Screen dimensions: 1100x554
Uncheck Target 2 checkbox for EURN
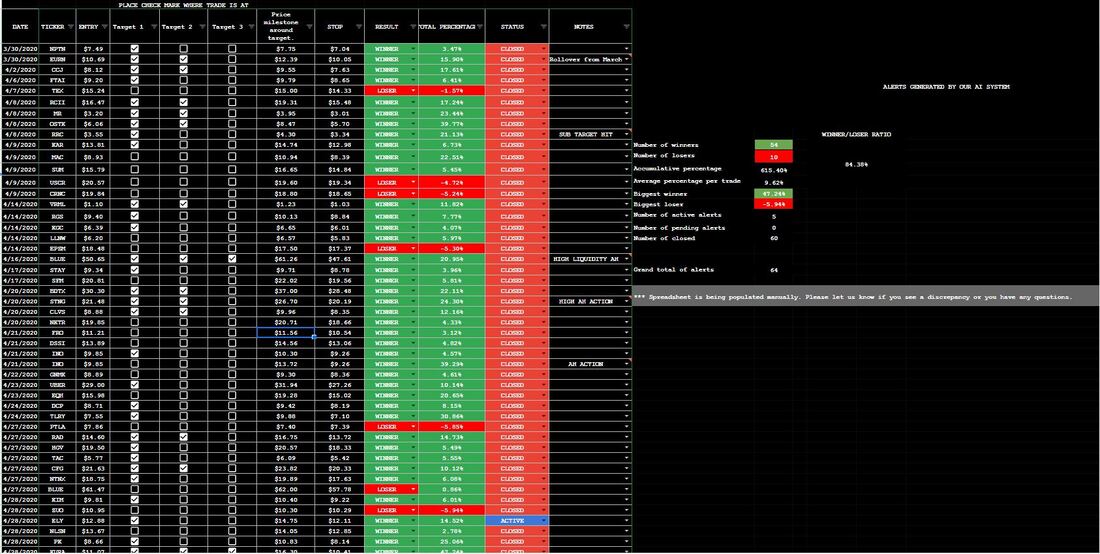pos(183,59)
